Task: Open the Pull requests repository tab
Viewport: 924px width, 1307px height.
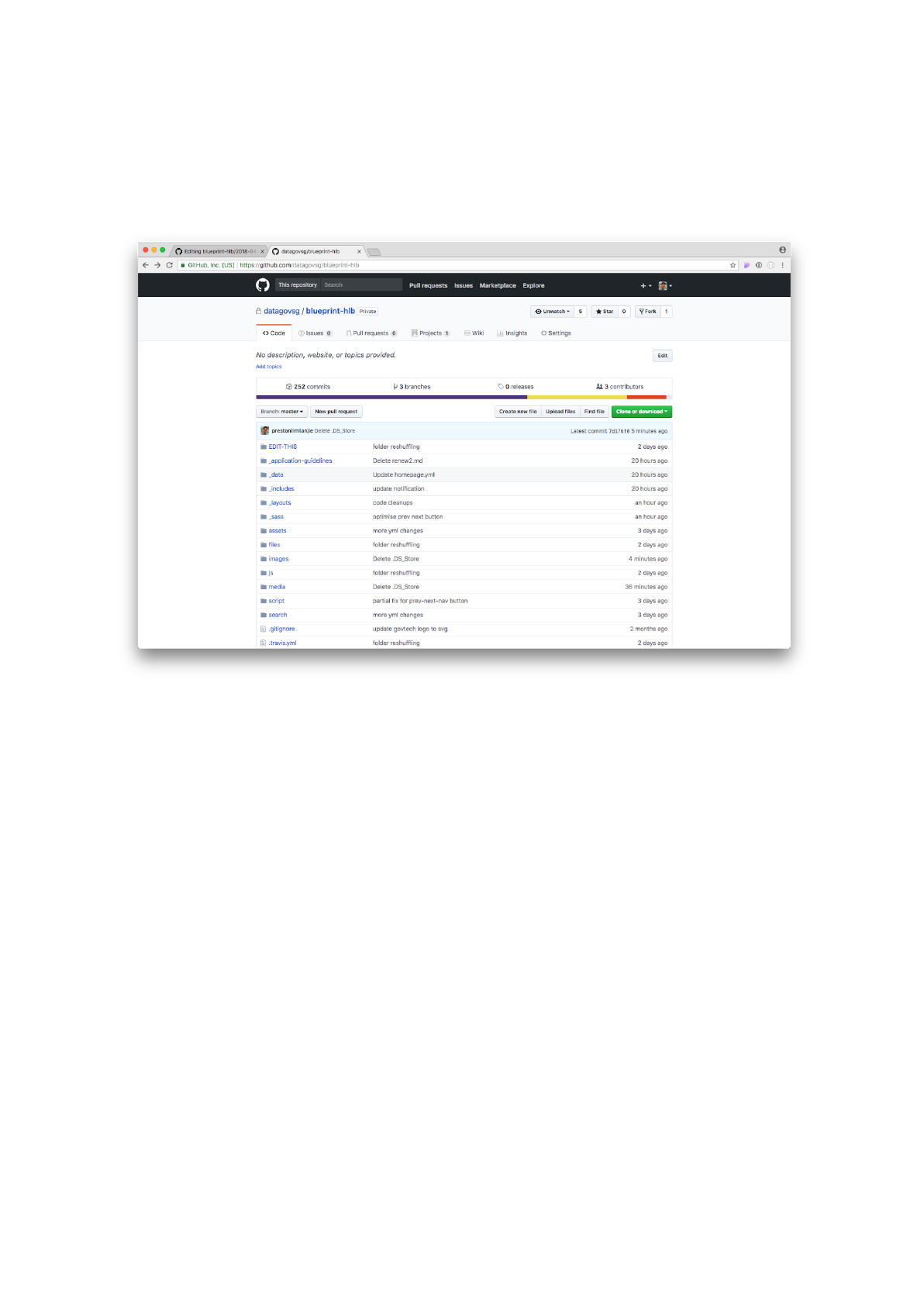Action: [371, 333]
